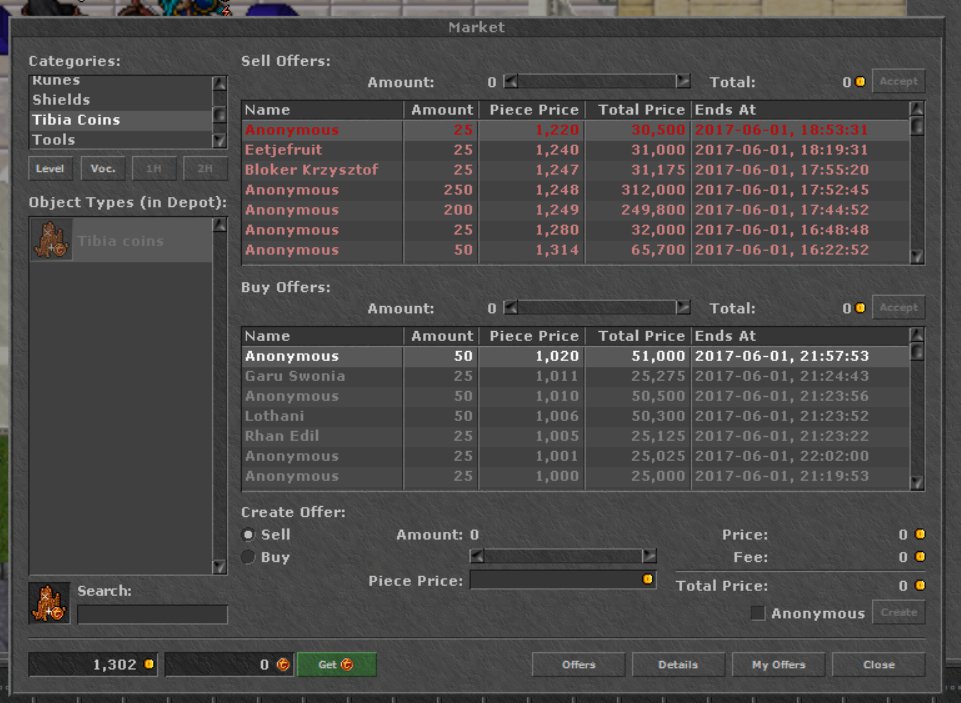Toggle the 1H filter button
This screenshot has width=961, height=703.
click(154, 169)
